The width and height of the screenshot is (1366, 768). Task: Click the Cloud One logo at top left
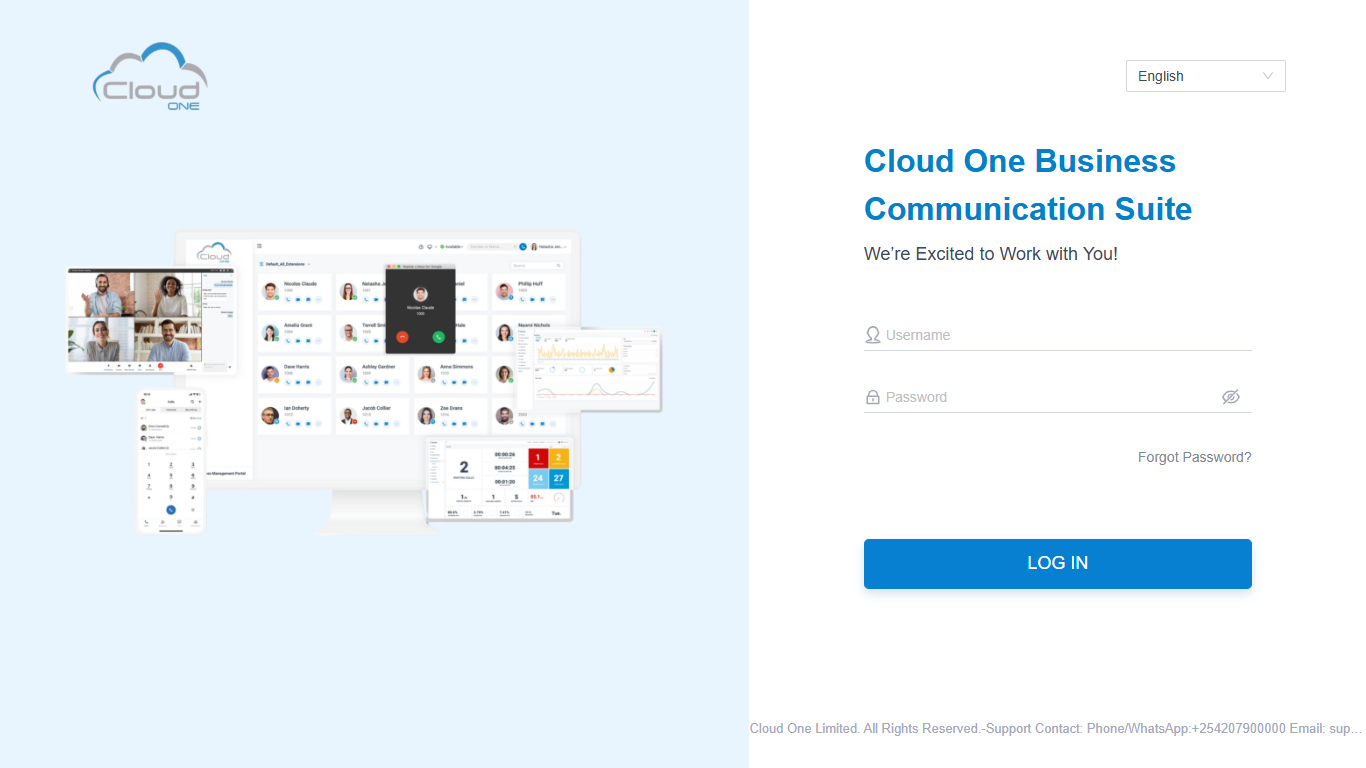[x=150, y=76]
